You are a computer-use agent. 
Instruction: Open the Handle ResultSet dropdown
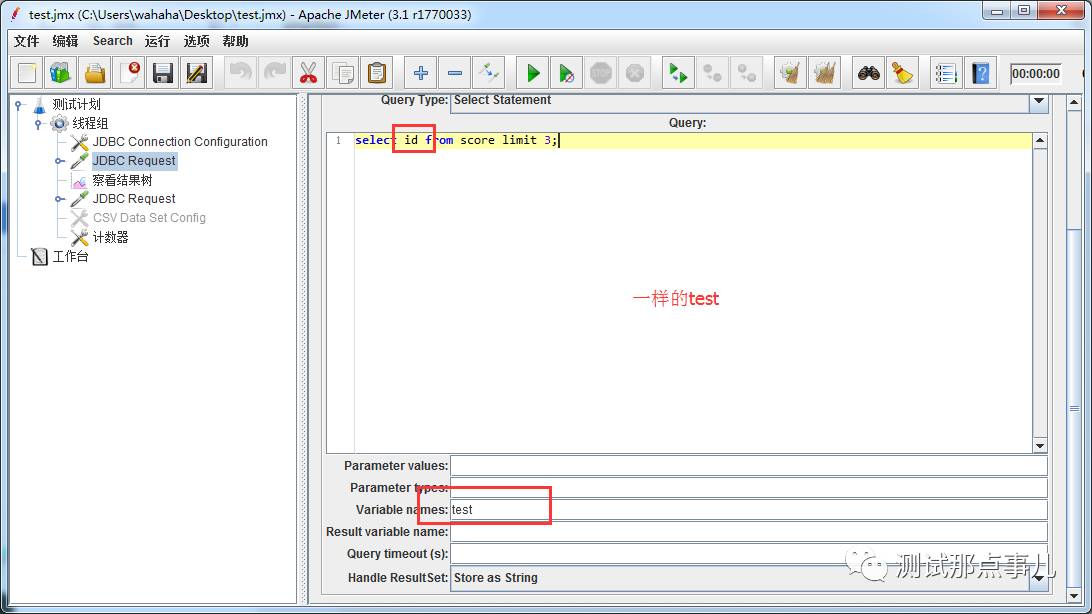(x=1039, y=578)
